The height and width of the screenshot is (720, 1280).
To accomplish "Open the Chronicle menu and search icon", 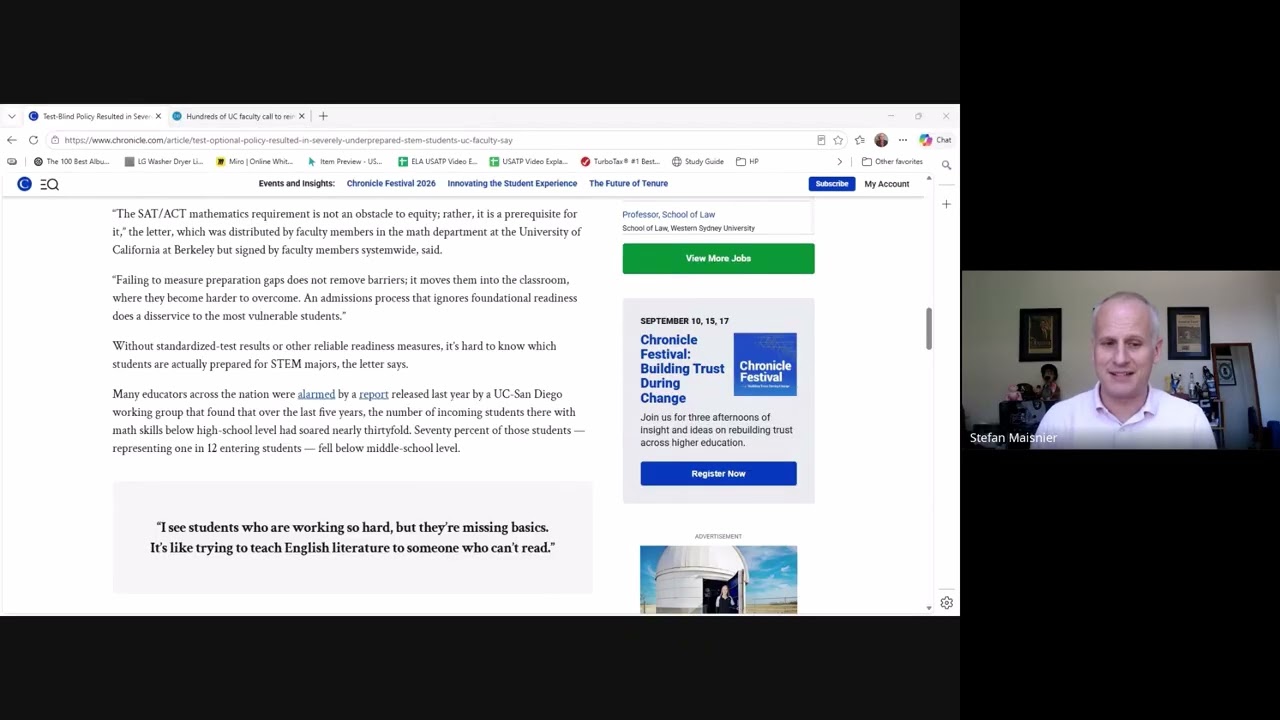I will (50, 184).
